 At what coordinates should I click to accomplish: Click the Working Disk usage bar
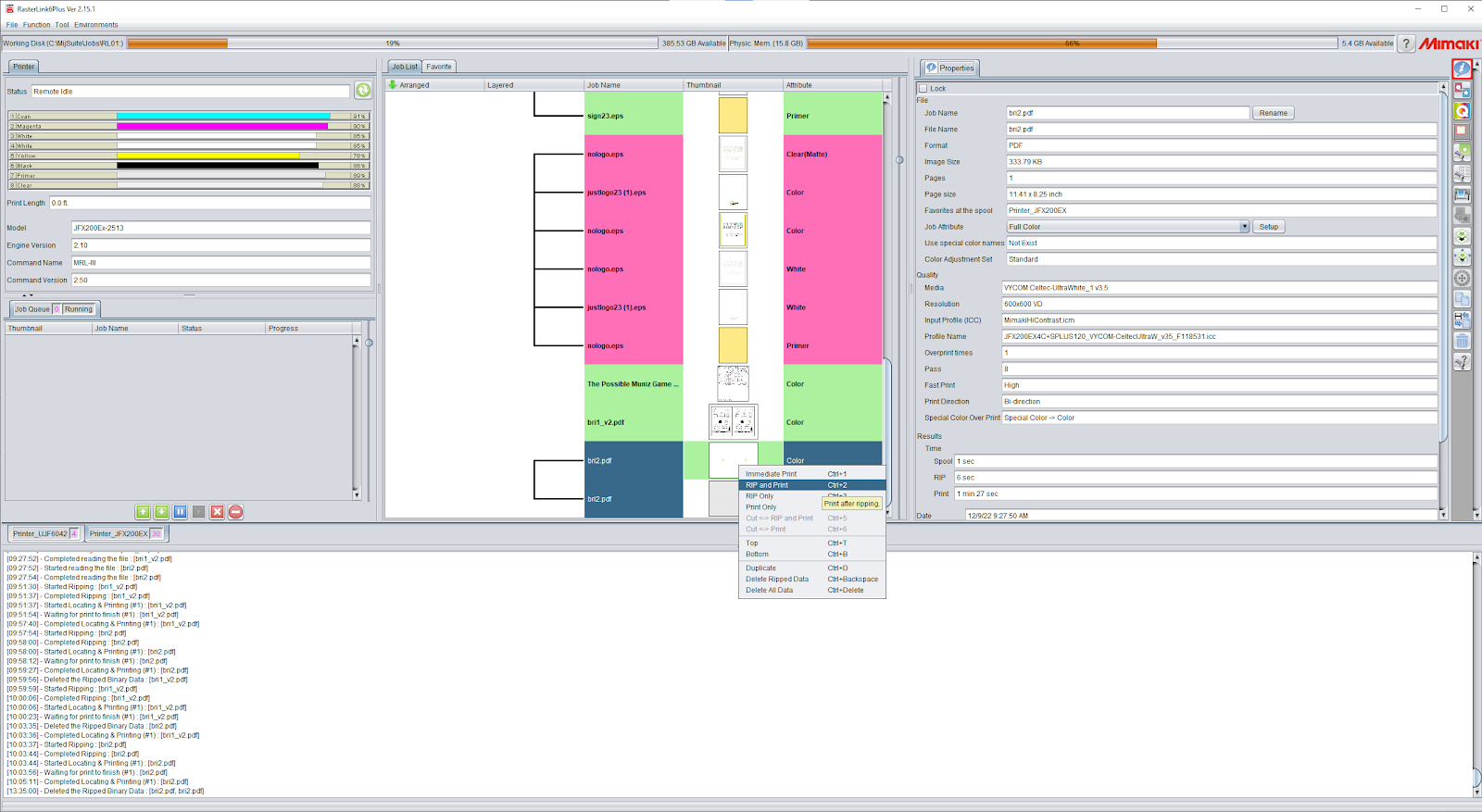coord(393,44)
